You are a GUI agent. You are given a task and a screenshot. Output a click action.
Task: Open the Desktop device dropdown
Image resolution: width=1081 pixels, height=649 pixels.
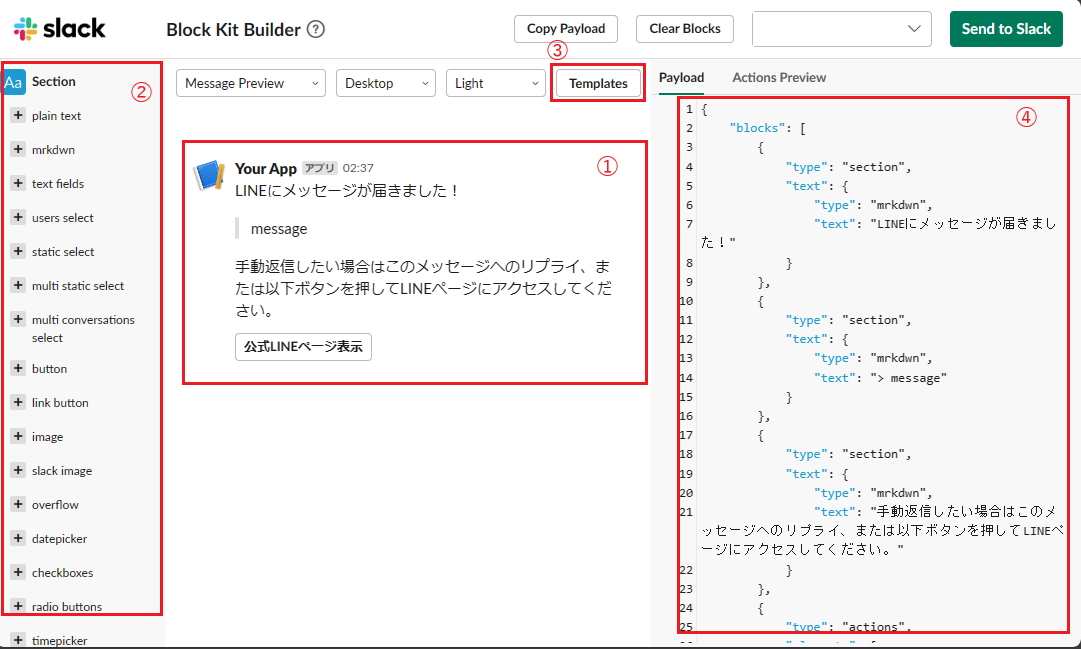[386, 83]
